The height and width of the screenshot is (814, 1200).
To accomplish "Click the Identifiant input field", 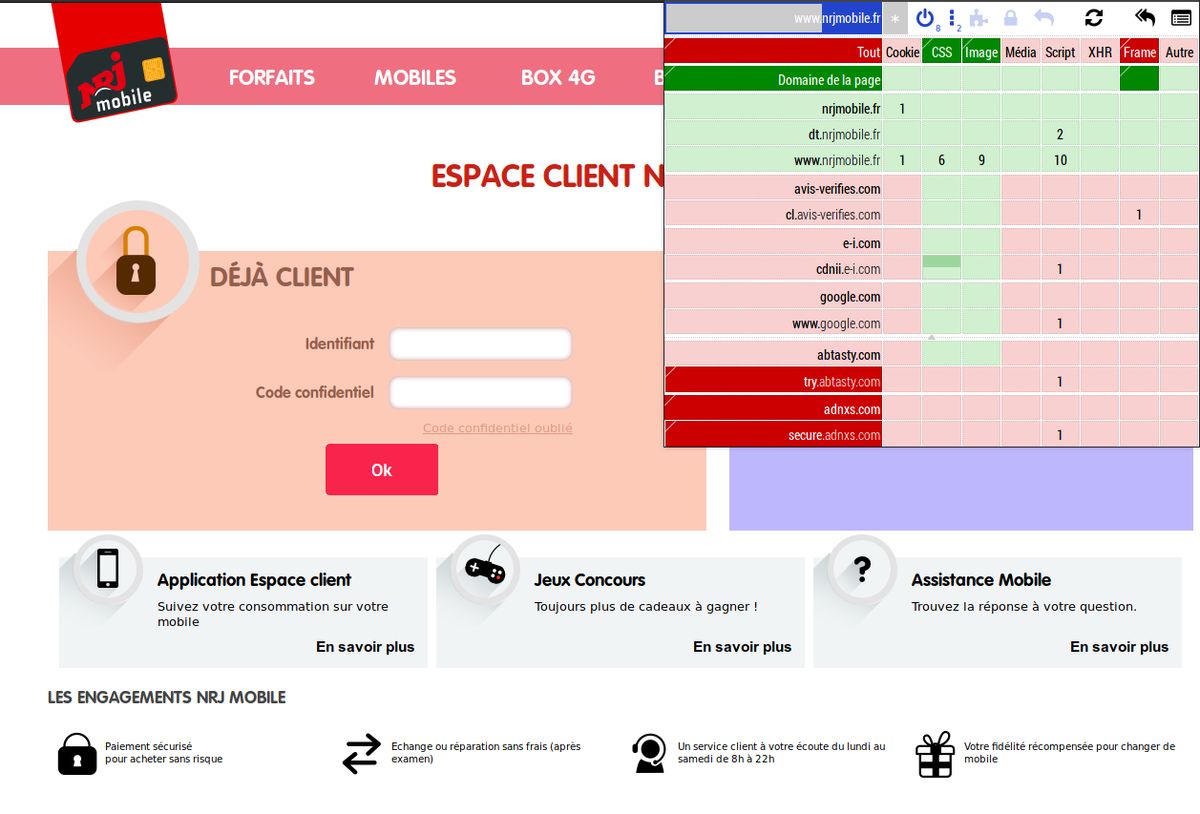I will pyautogui.click(x=480, y=344).
